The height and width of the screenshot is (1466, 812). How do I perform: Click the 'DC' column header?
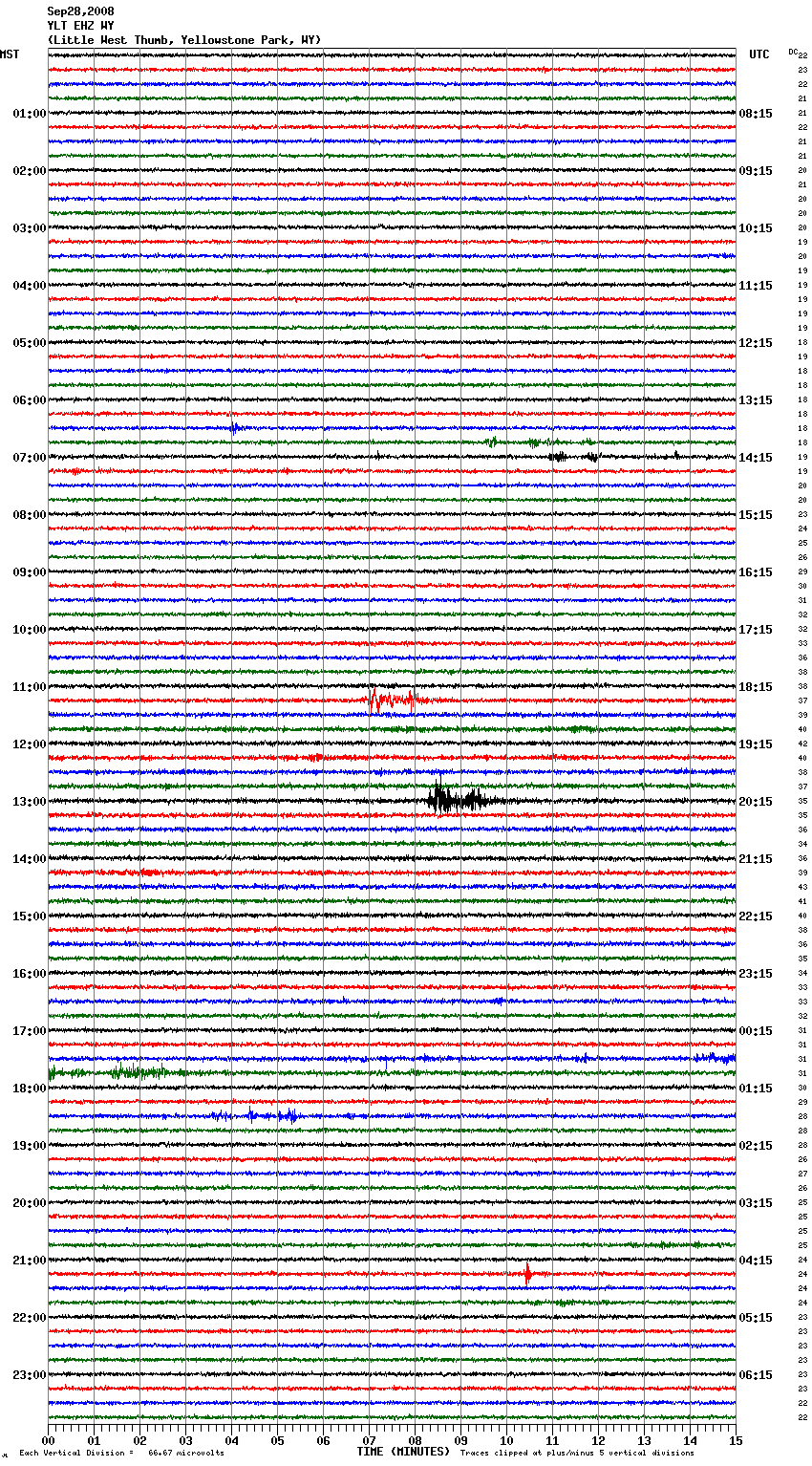[793, 52]
